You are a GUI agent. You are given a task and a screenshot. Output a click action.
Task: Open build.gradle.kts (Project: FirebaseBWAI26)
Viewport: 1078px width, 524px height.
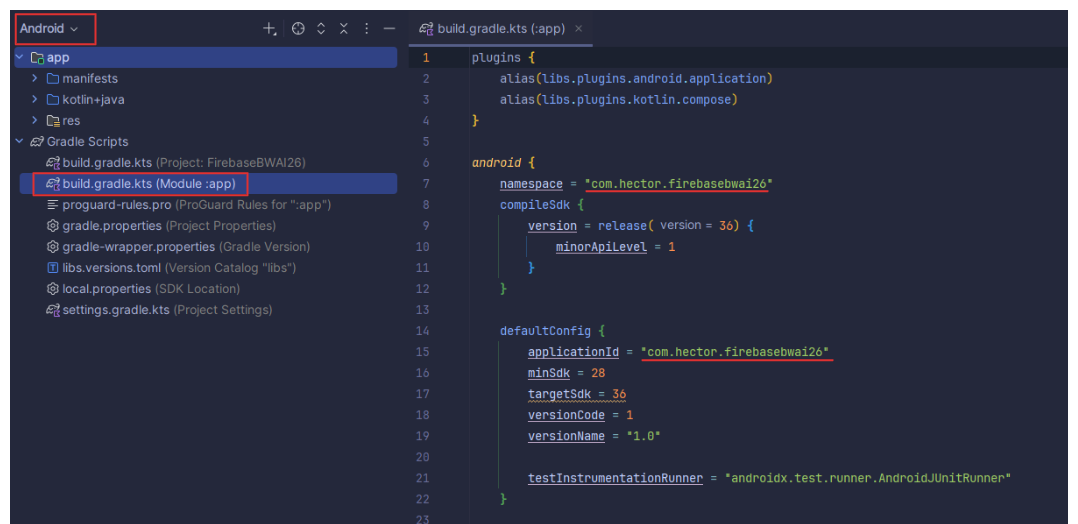click(184, 163)
